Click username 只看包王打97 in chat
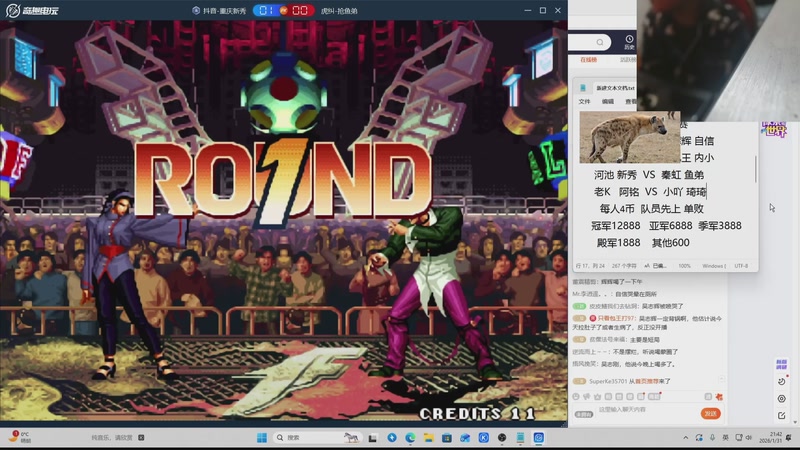This screenshot has width=800, height=450. tap(616, 318)
